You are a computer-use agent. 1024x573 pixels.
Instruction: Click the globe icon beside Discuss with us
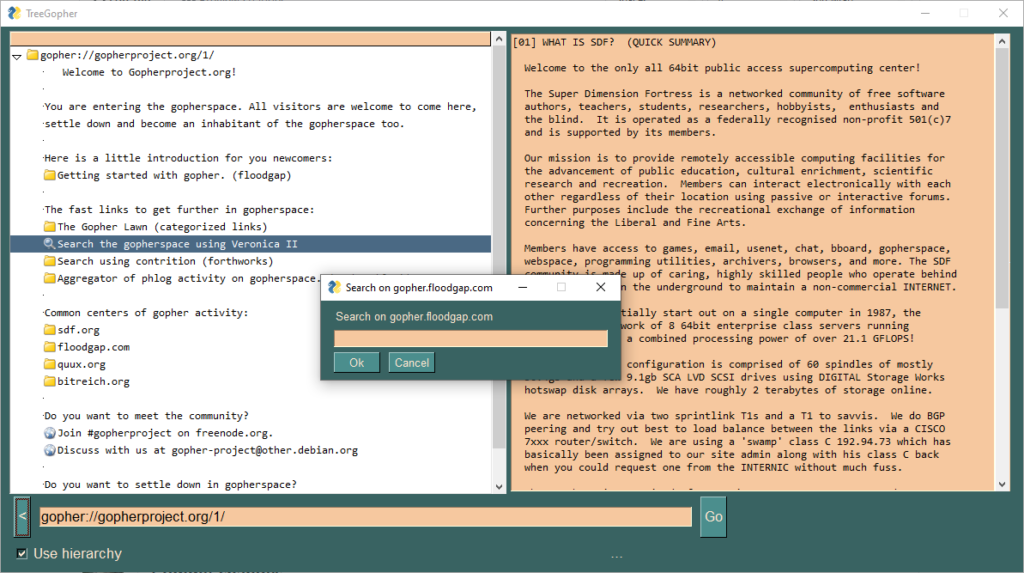coord(50,450)
